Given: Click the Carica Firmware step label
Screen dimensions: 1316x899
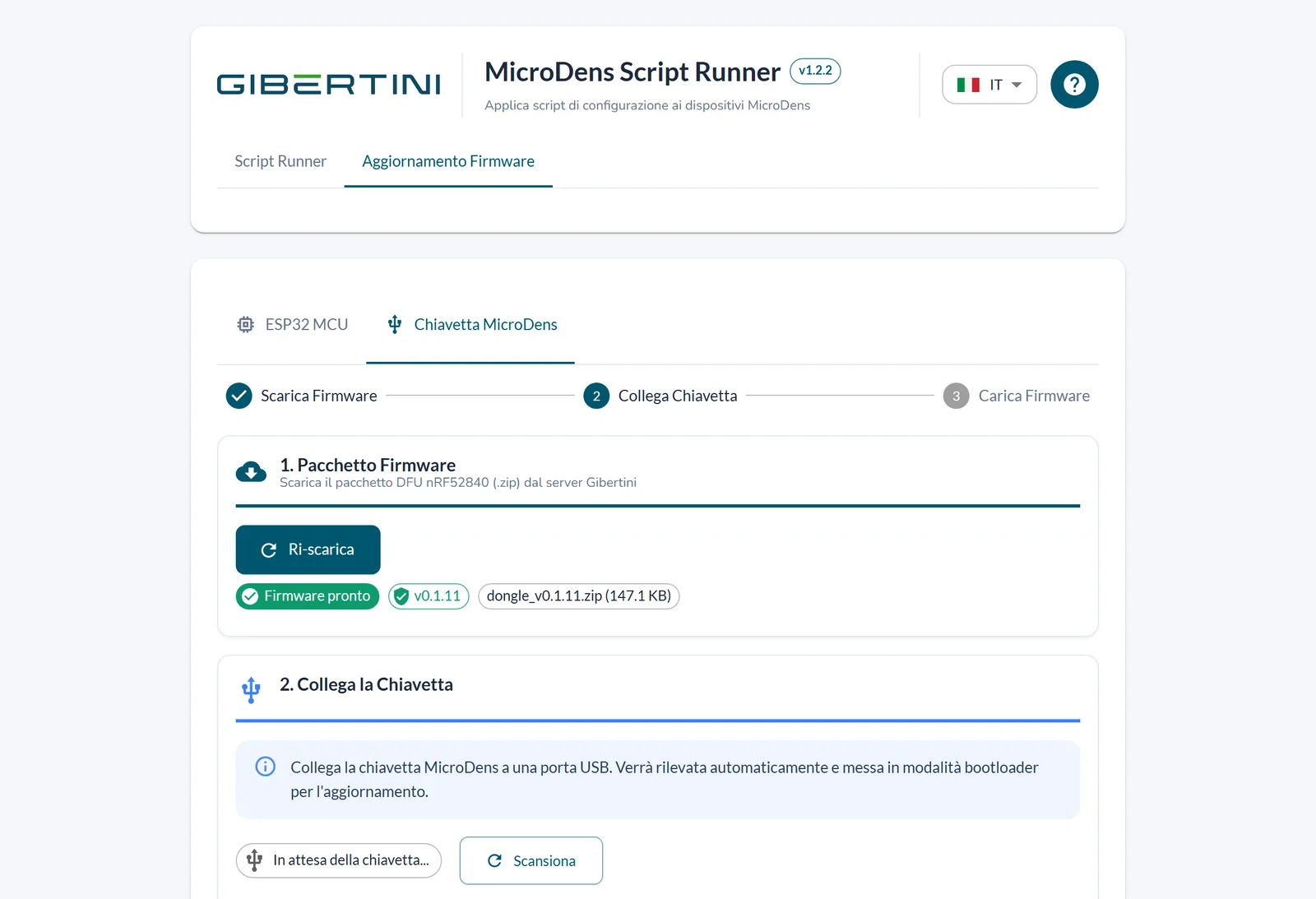Looking at the screenshot, I should click(1034, 396).
